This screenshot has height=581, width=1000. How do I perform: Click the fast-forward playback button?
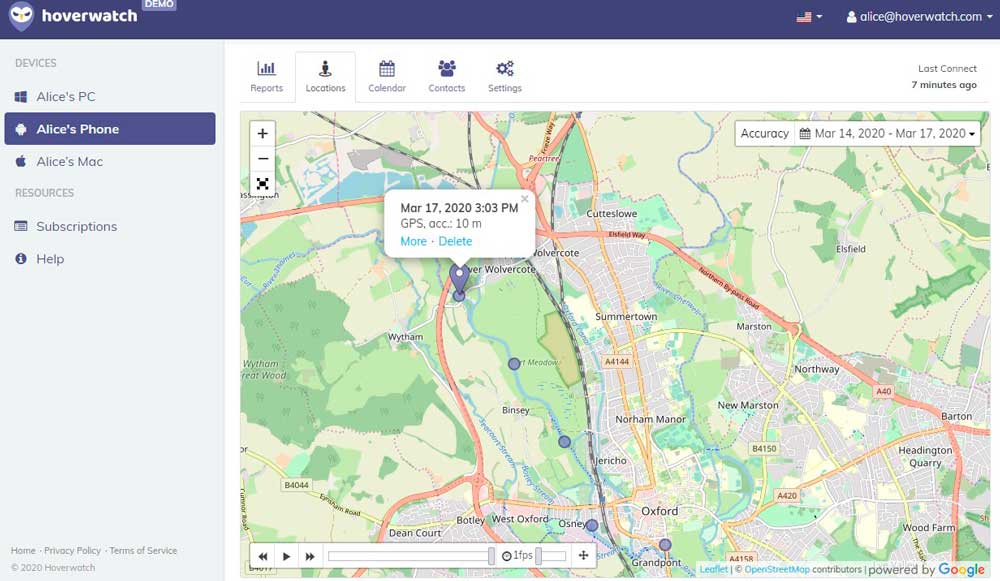[x=310, y=556]
